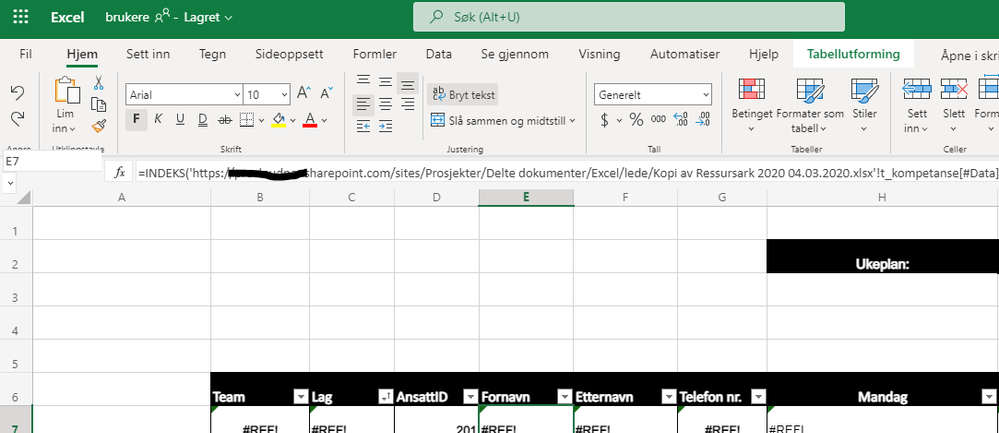The height and width of the screenshot is (433, 999).
Task: Toggle bold F formatting
Action: (x=136, y=119)
